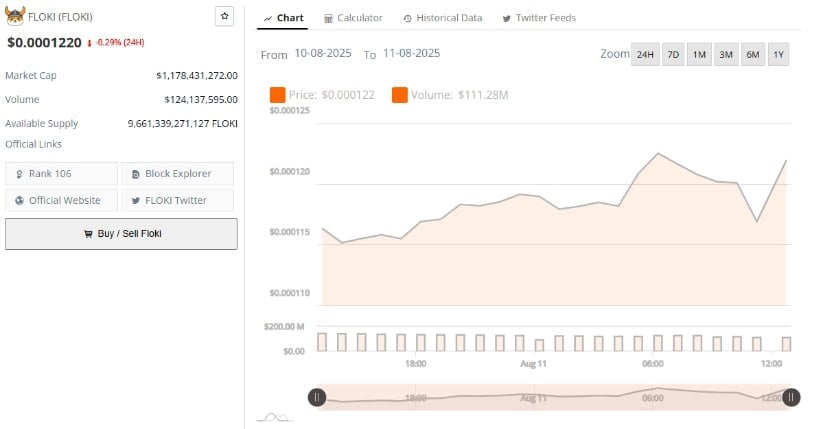825x429 pixels.
Task: Click the price $0.0001220 text
Action: [44, 43]
